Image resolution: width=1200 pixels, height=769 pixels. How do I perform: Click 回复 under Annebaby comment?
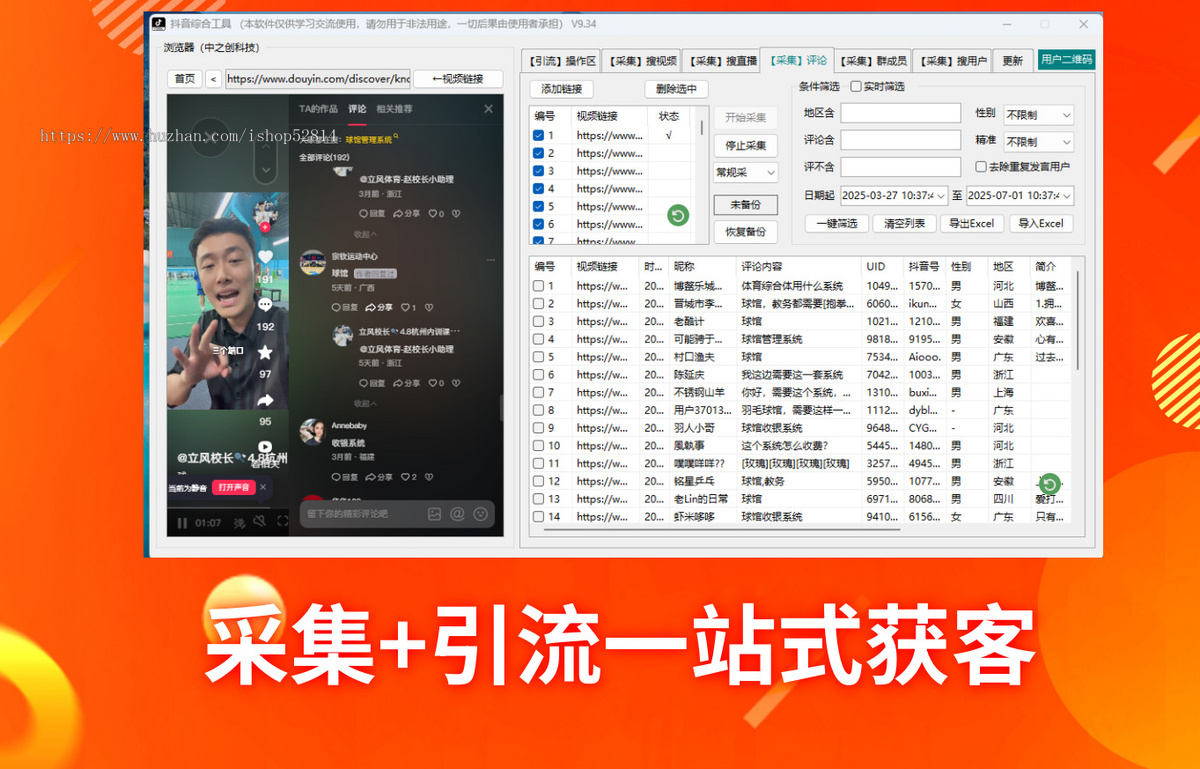pos(344,477)
